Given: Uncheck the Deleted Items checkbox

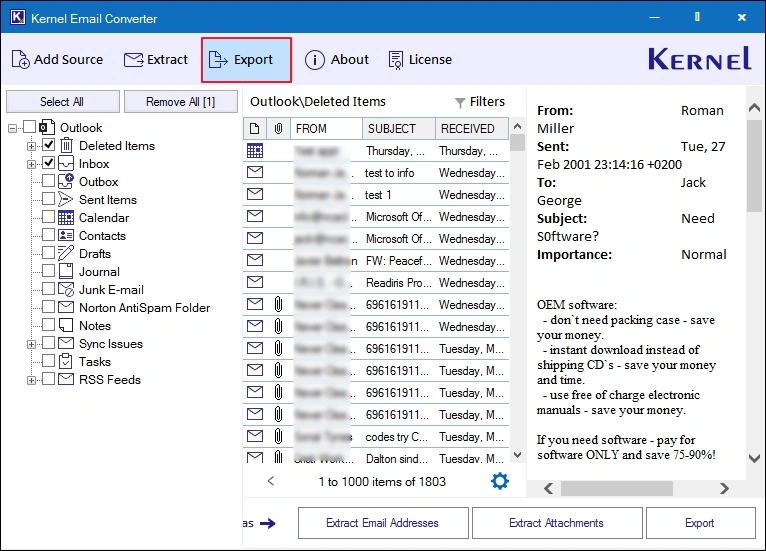Looking at the screenshot, I should click(x=48, y=145).
